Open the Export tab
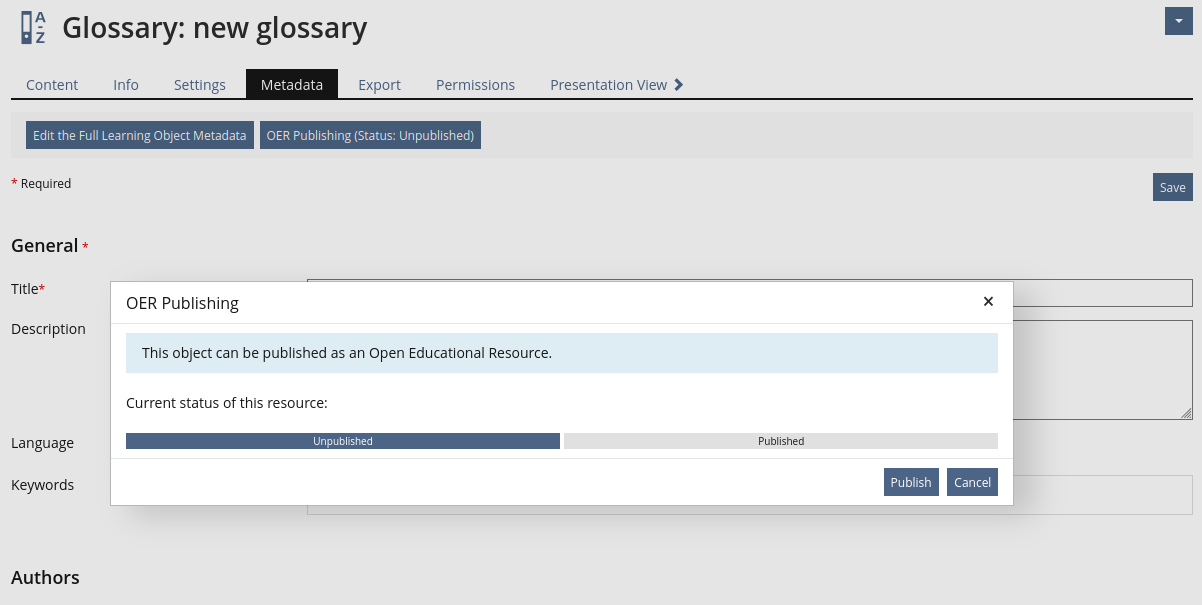The image size is (1202, 605). [x=380, y=85]
